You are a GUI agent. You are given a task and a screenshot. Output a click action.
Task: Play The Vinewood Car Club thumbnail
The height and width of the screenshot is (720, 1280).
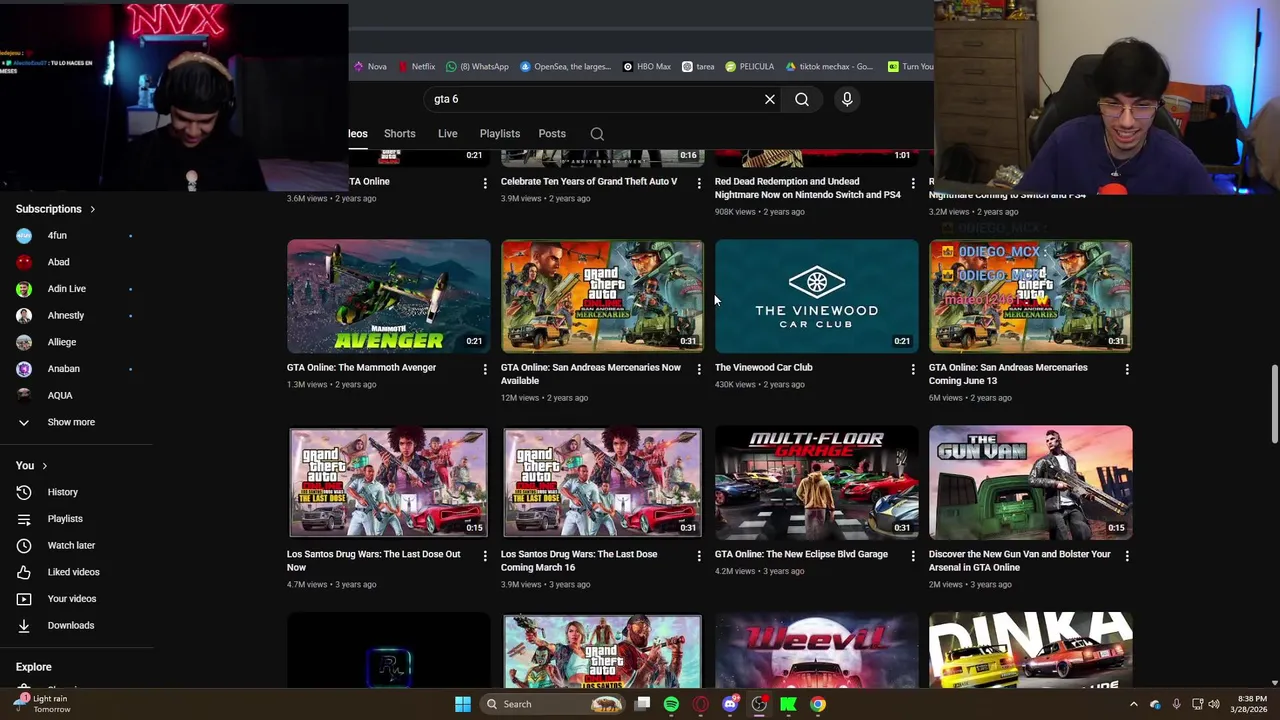816,296
